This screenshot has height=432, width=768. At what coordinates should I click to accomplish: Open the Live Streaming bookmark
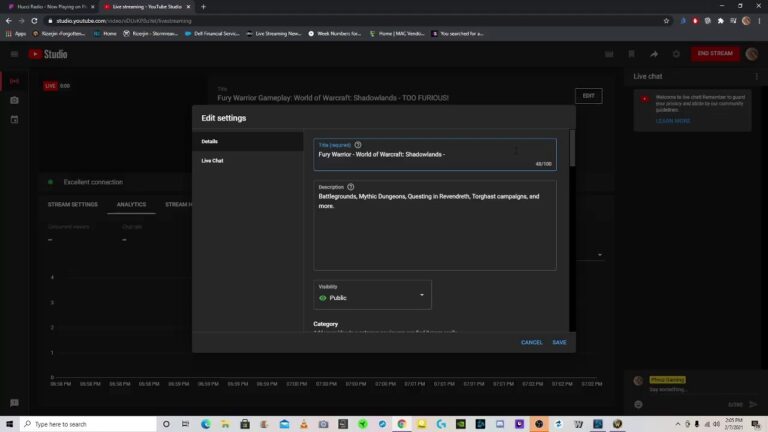273,34
